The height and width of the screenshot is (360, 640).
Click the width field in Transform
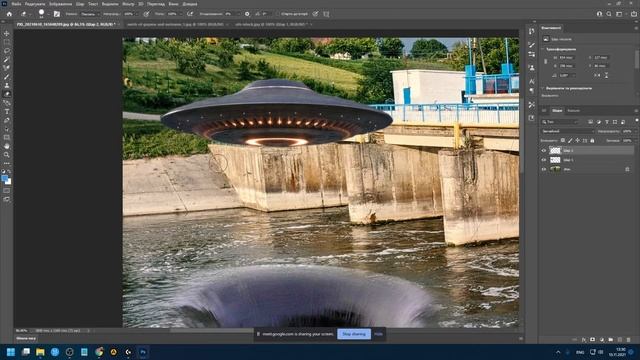tap(567, 58)
